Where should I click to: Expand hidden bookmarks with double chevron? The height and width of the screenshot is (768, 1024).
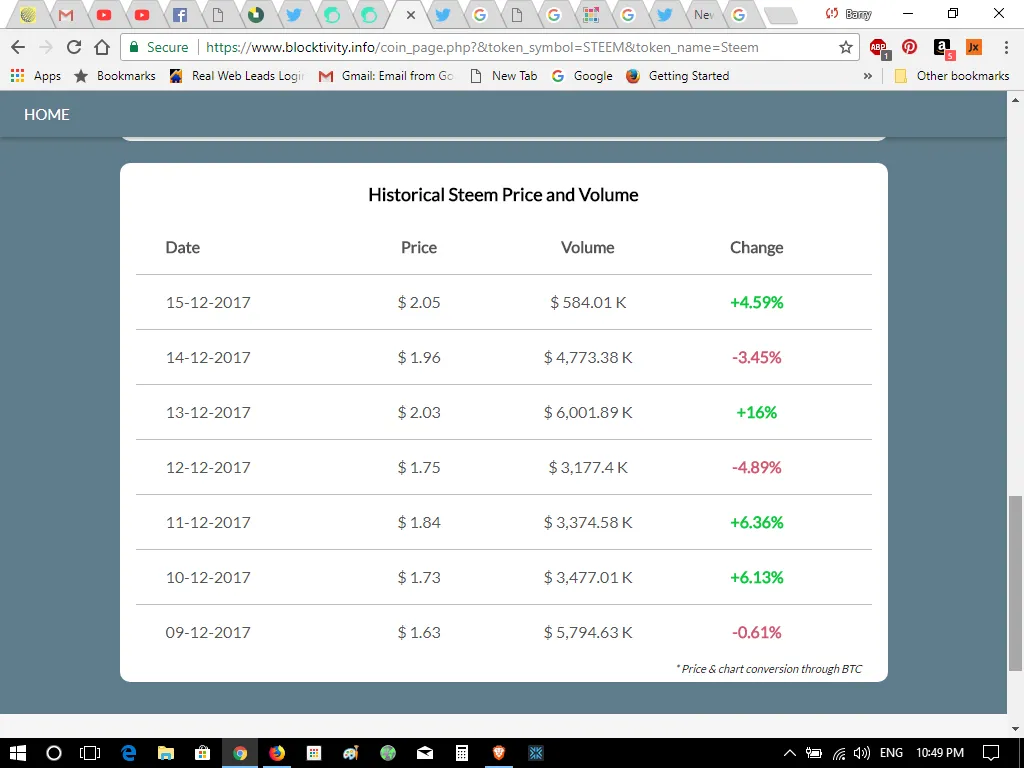[867, 76]
